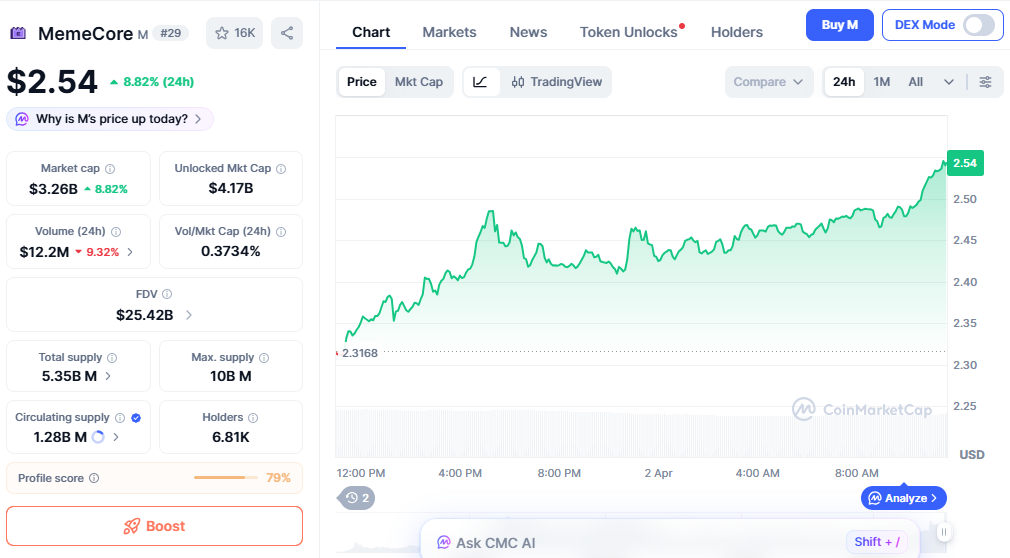Screen dimensions: 1010x558
Task: Click the verified checkmark badge for Circulating supply
Action: click(x=136, y=418)
